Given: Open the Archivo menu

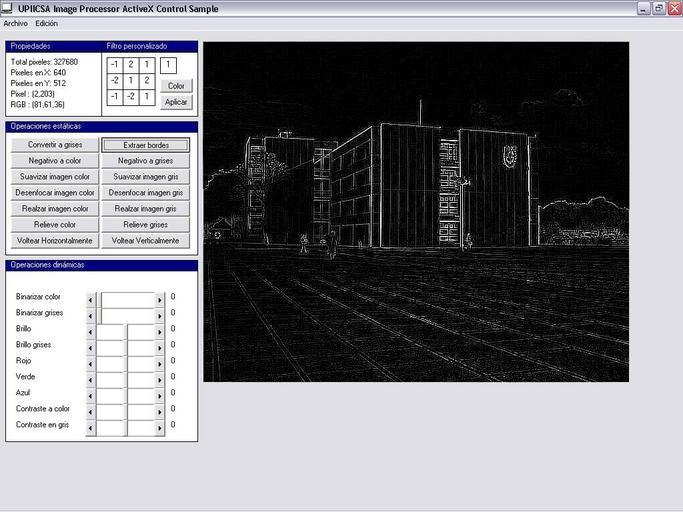Looking at the screenshot, I should point(15,24).
